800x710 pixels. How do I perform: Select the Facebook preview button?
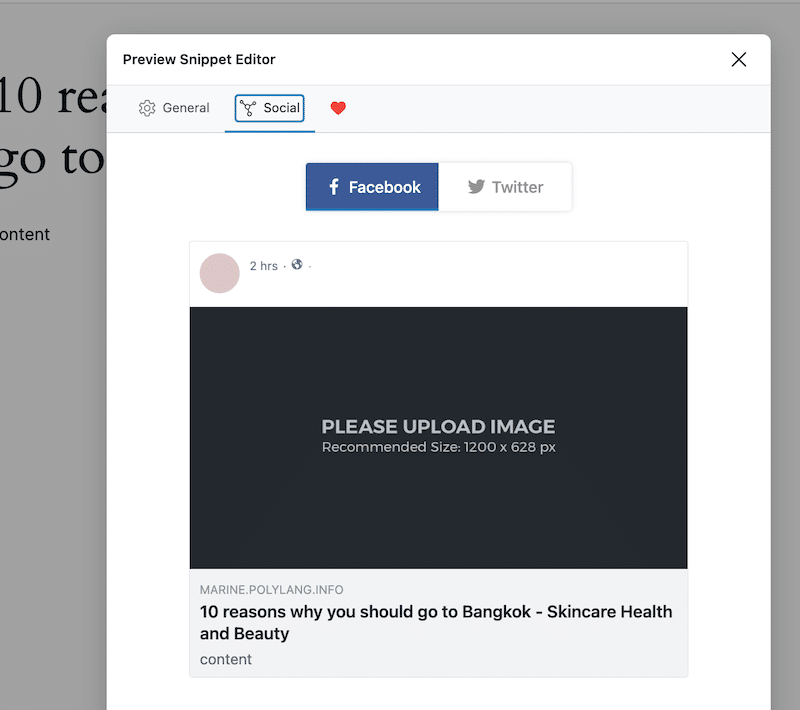click(x=372, y=187)
